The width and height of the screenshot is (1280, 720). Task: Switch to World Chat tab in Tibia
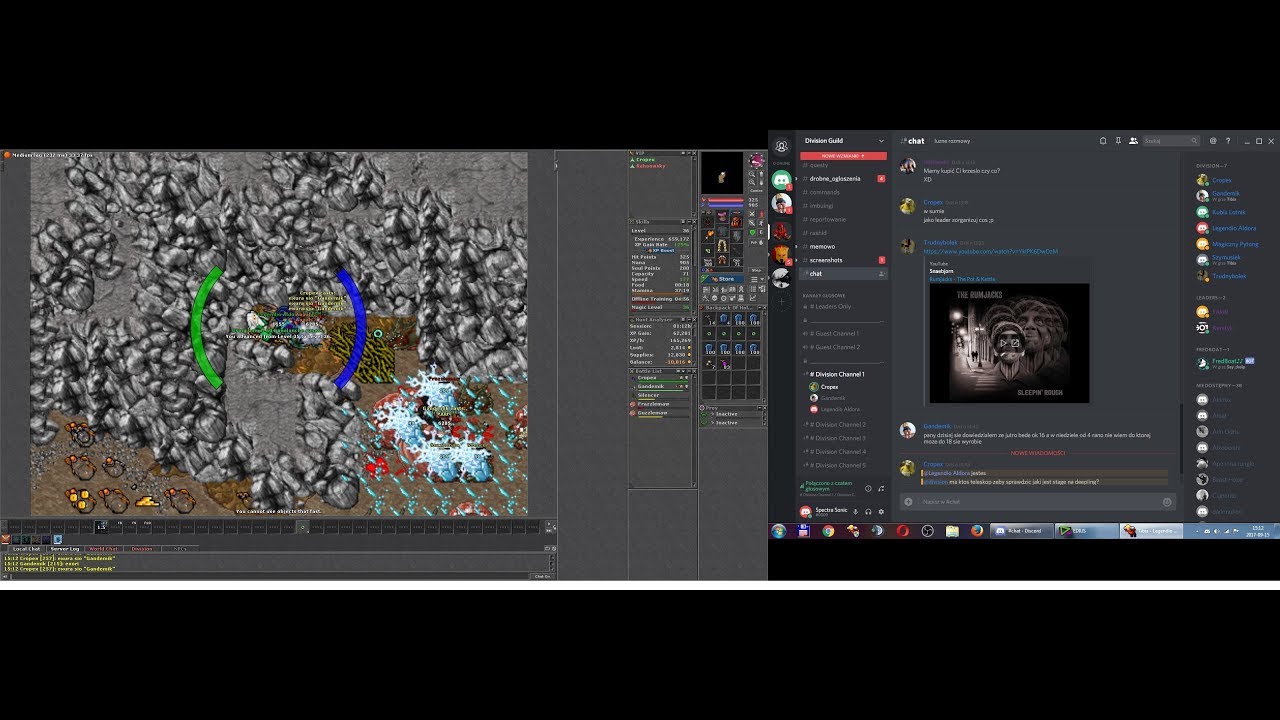pyautogui.click(x=104, y=549)
